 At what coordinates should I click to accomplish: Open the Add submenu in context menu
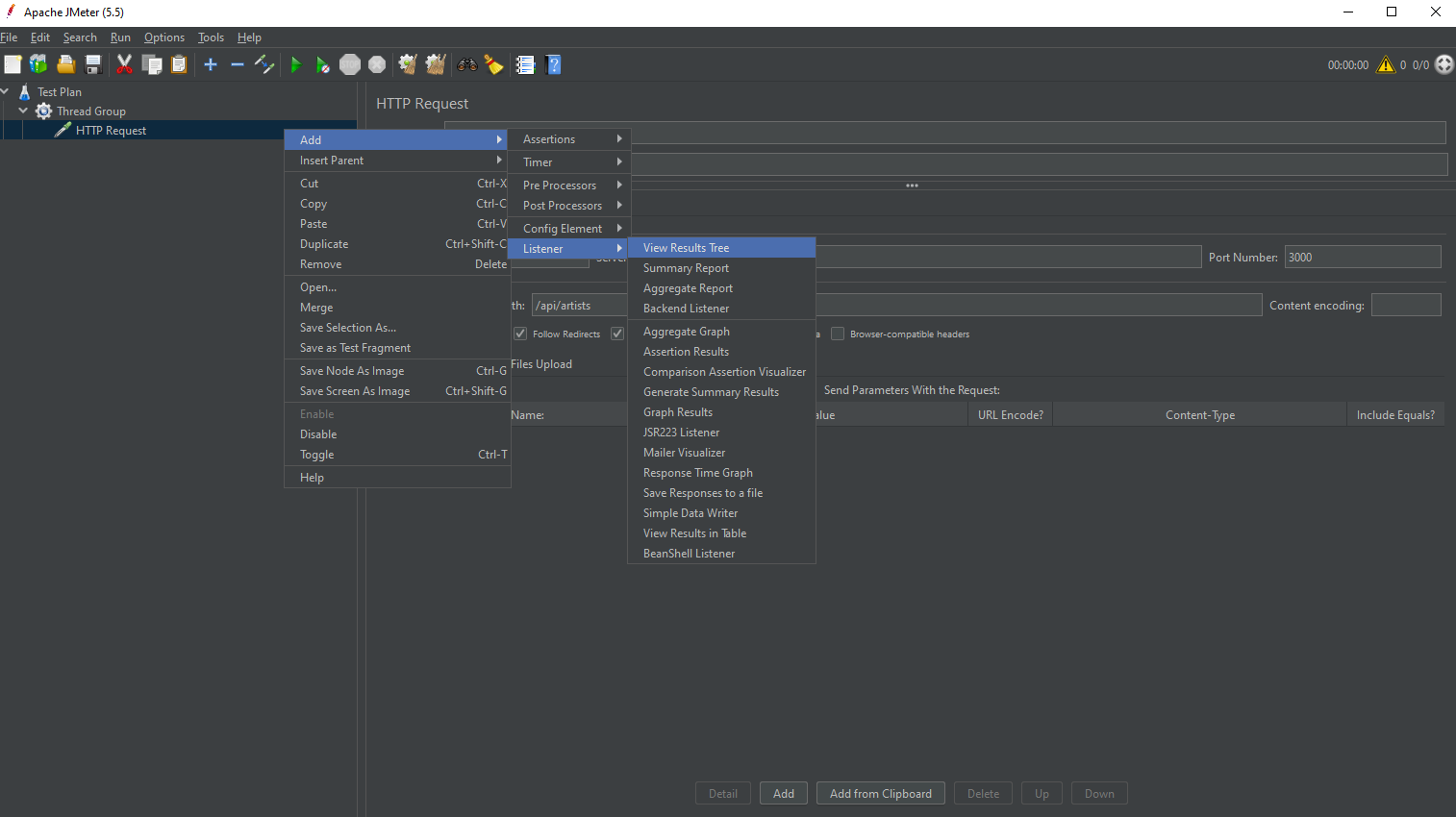click(396, 139)
